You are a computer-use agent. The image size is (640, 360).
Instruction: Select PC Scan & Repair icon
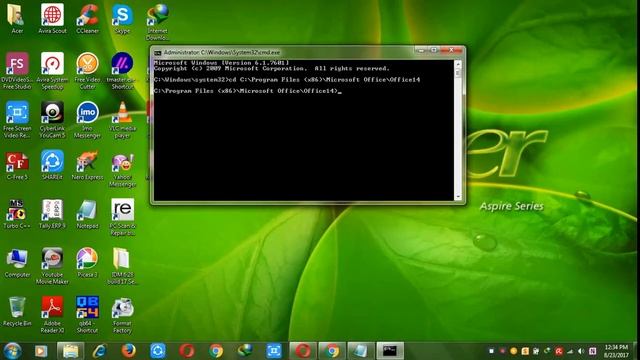point(122,217)
